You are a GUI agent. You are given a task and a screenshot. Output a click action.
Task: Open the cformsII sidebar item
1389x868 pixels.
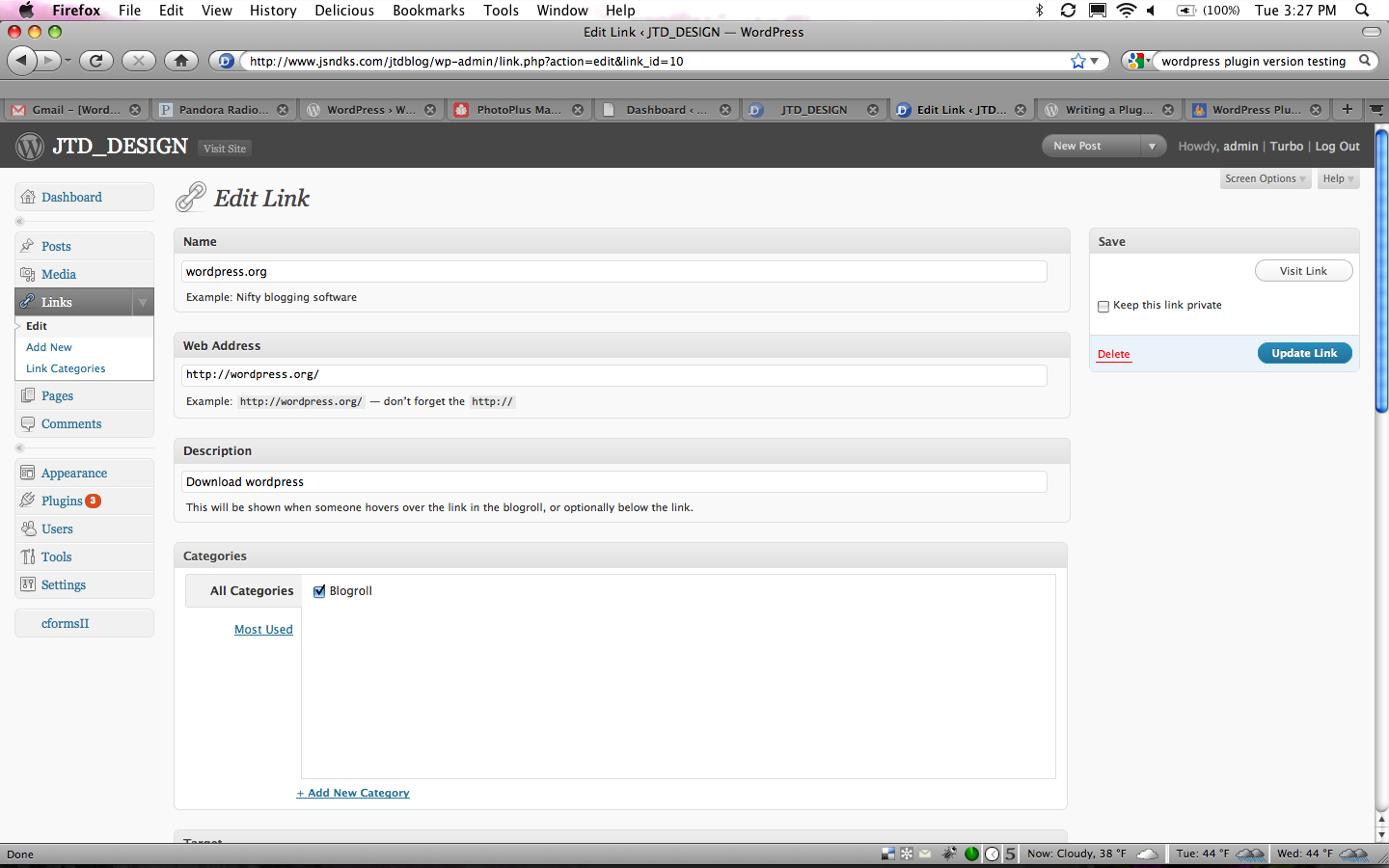pyautogui.click(x=65, y=623)
